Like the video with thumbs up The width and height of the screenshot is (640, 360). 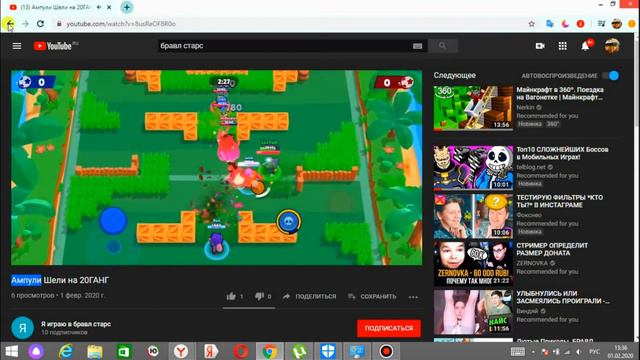[231, 296]
